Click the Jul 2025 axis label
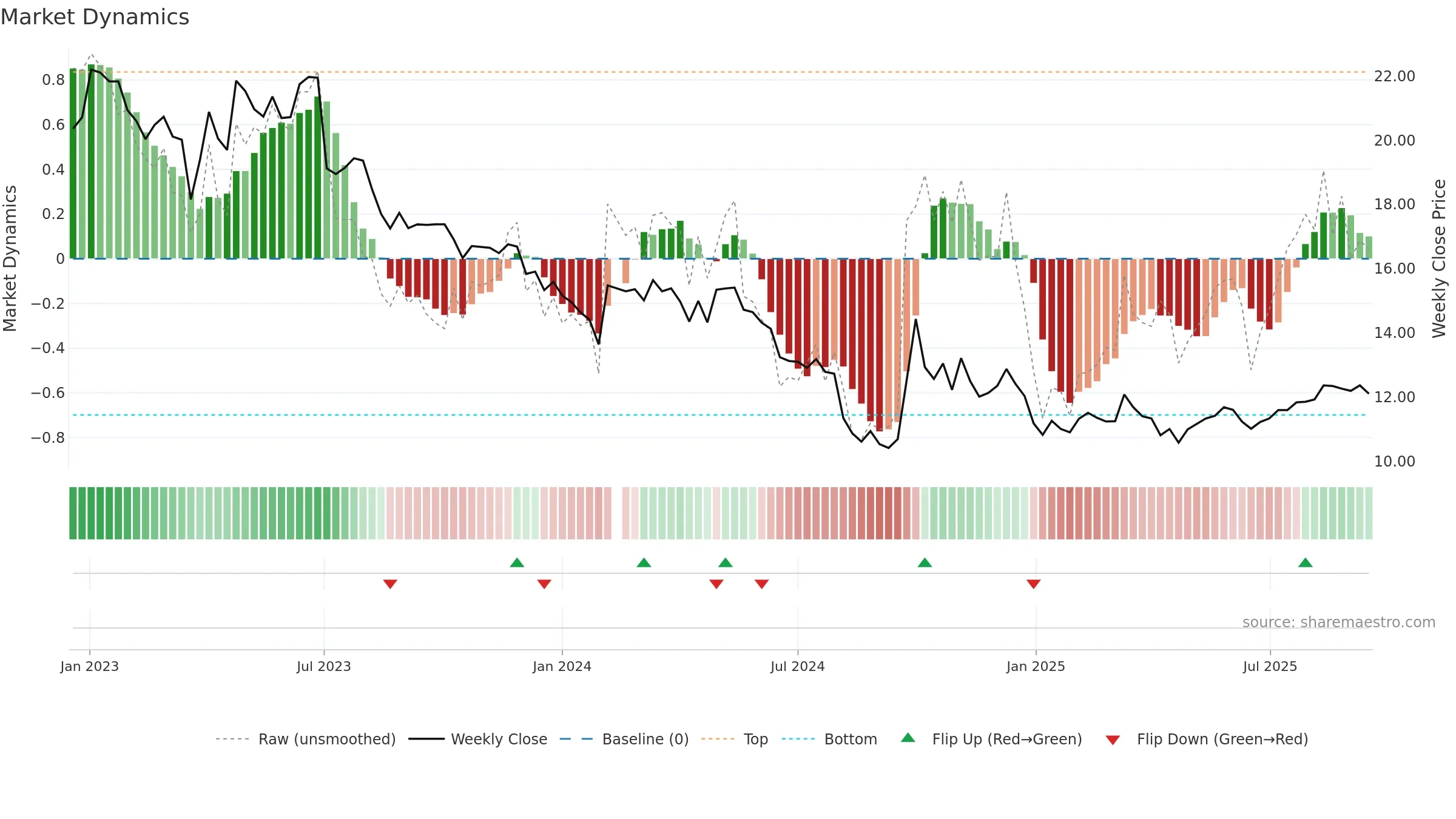Screen dimensions: 1456x819 coord(1270,666)
